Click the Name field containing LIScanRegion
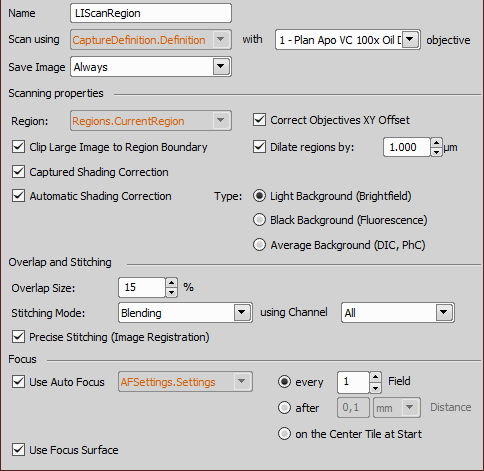This screenshot has height=471, width=484. click(151, 13)
